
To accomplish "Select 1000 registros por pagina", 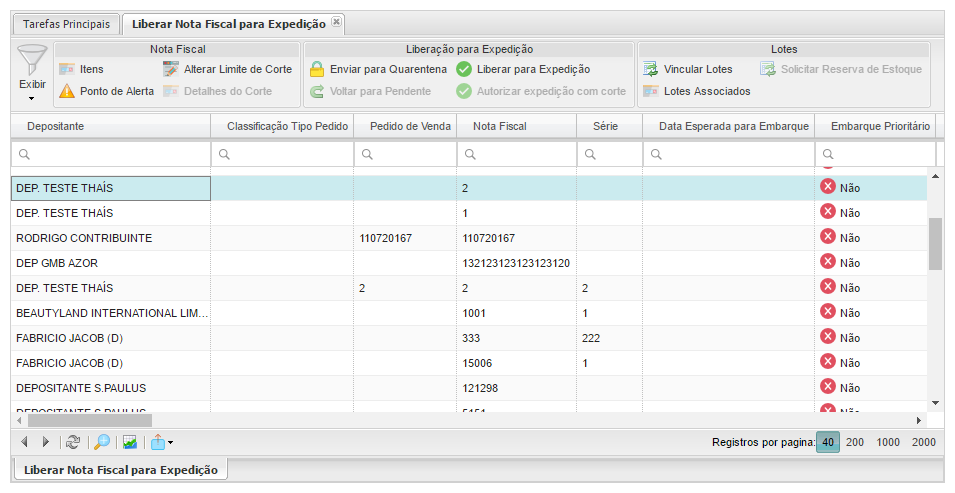I will click(888, 442).
